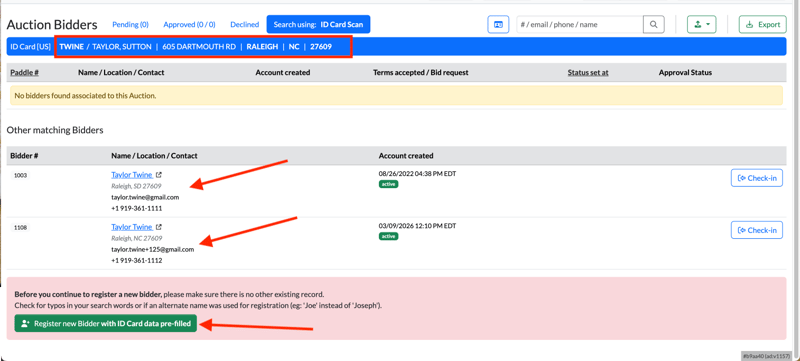800x361 pixels.
Task: Click the active badge under 08/26/2022 date
Action: (x=388, y=184)
